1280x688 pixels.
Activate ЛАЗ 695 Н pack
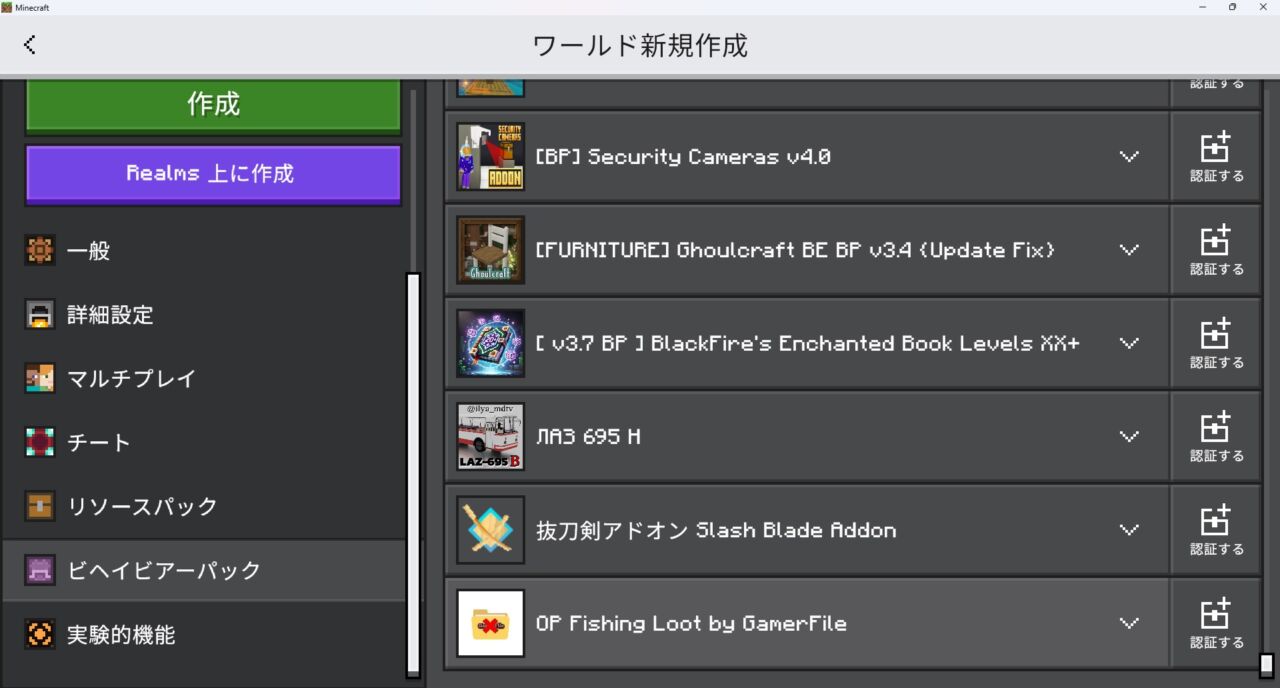click(x=1216, y=437)
